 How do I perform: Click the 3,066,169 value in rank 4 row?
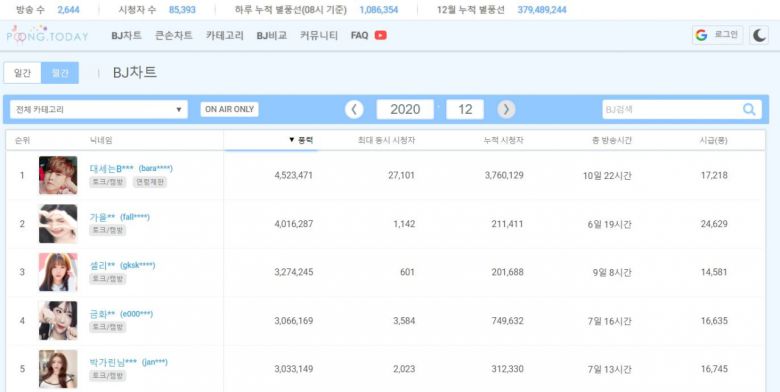point(293,321)
